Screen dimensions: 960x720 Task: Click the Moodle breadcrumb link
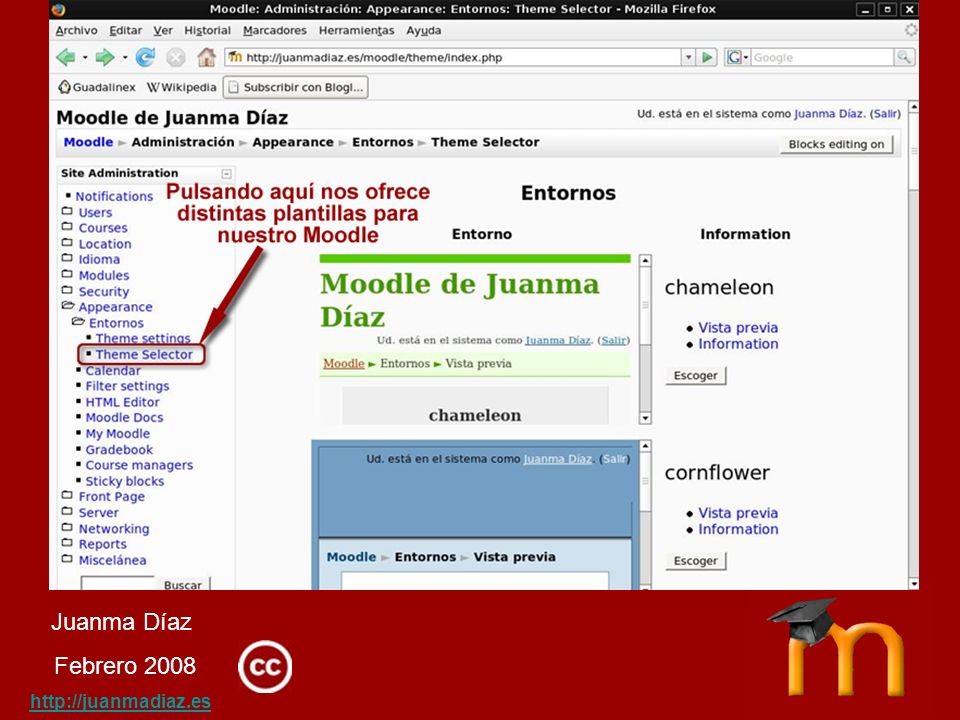(88, 142)
